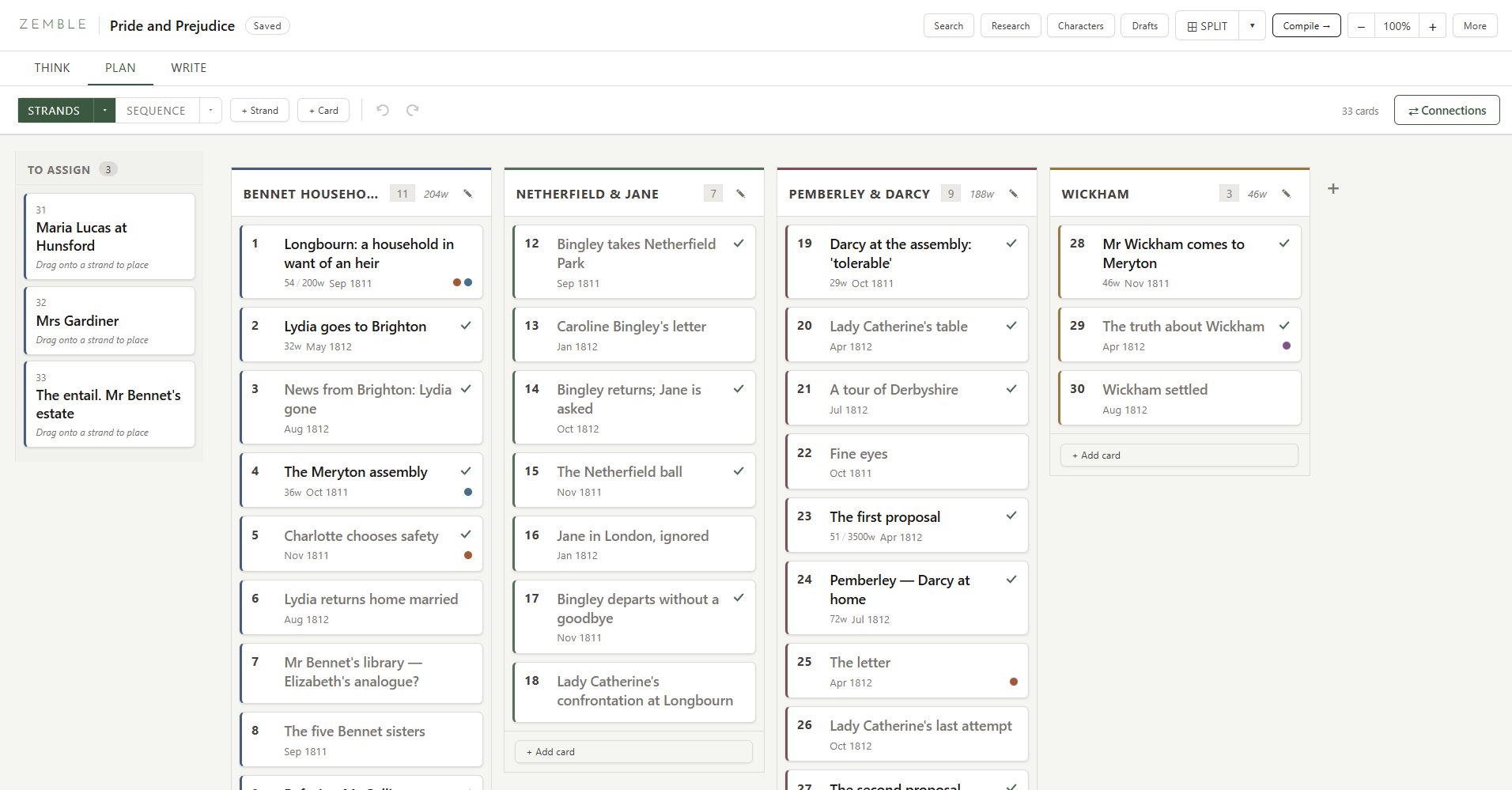Open the Connections panel button

1446,110
